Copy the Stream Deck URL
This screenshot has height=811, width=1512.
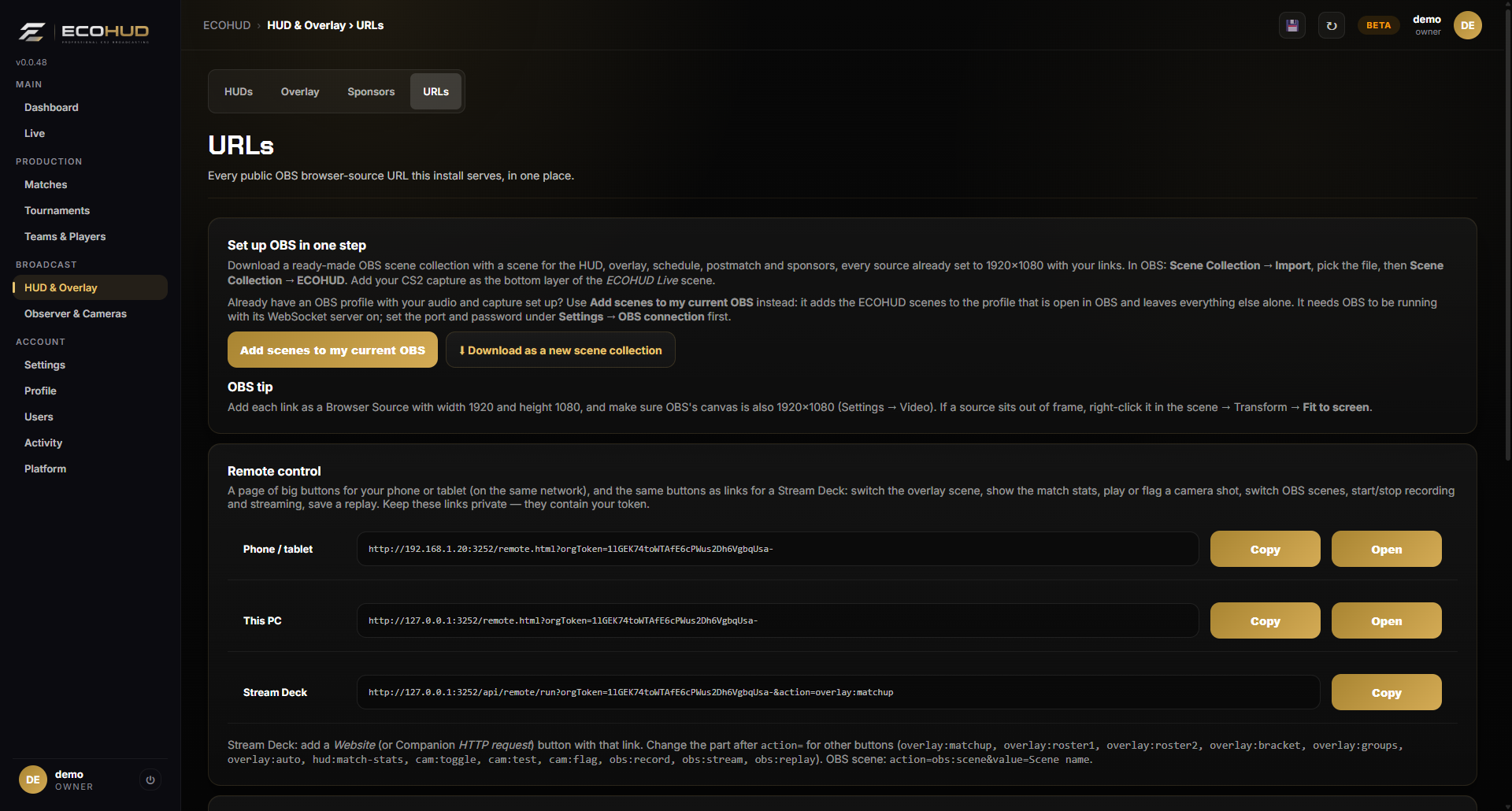[x=1387, y=692]
